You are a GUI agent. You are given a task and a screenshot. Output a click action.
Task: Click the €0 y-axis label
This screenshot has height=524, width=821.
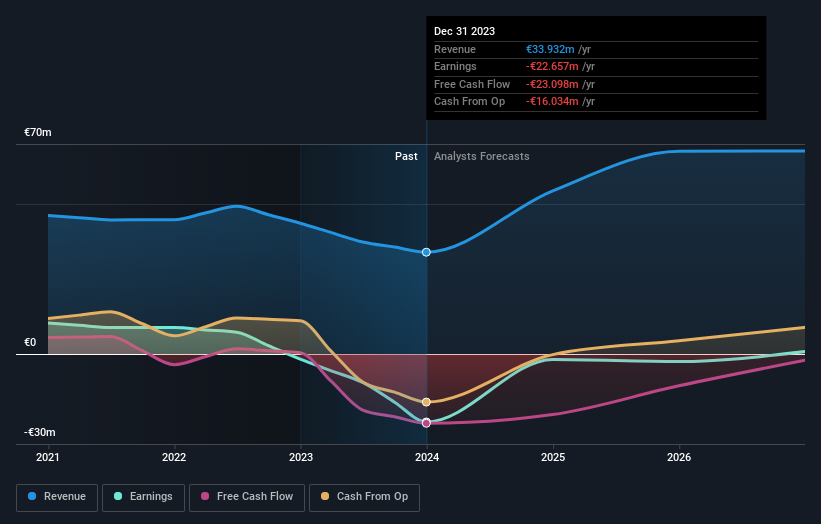(30, 342)
